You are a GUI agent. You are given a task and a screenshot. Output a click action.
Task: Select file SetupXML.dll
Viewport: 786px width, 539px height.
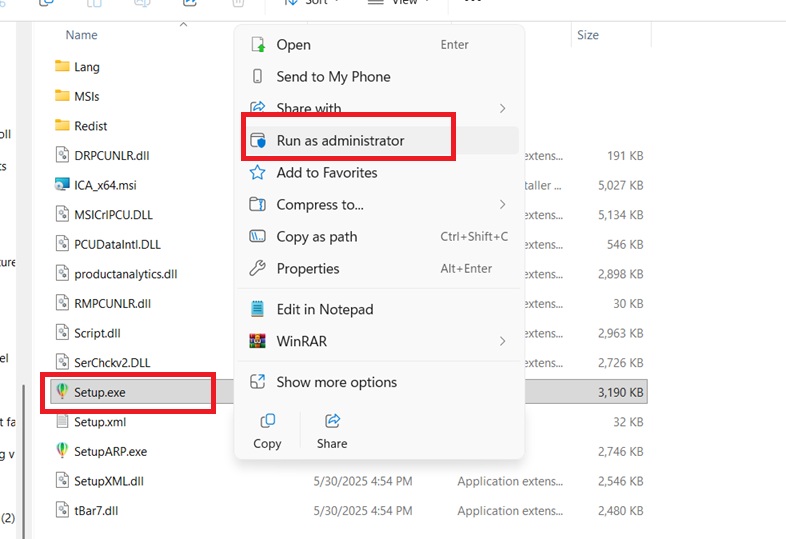coord(109,481)
